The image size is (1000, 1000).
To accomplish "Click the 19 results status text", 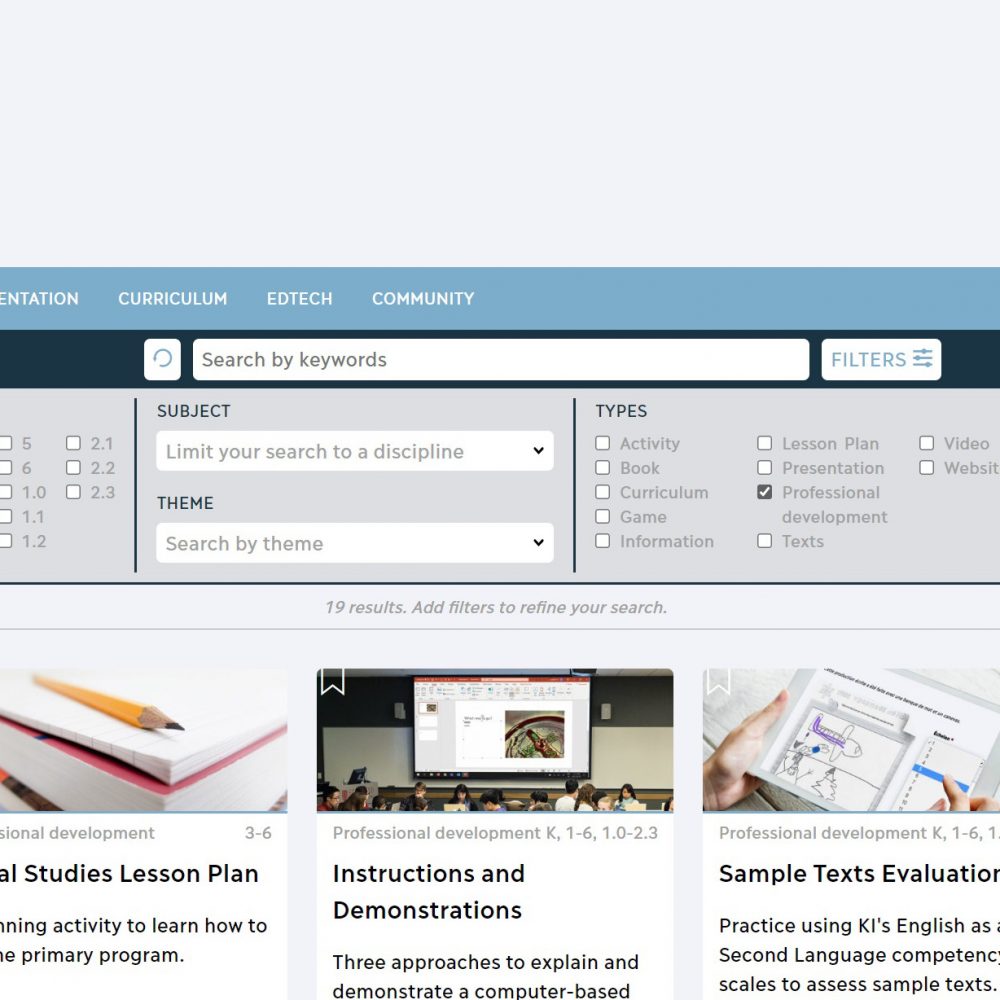I will coord(496,607).
